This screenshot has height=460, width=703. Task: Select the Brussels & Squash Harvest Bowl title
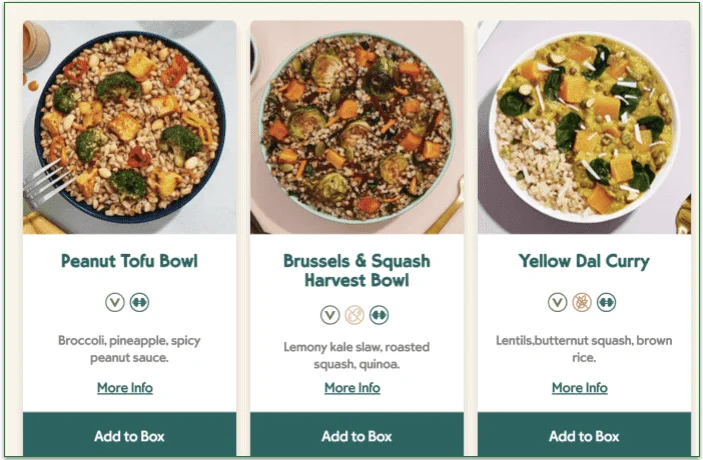point(356,271)
